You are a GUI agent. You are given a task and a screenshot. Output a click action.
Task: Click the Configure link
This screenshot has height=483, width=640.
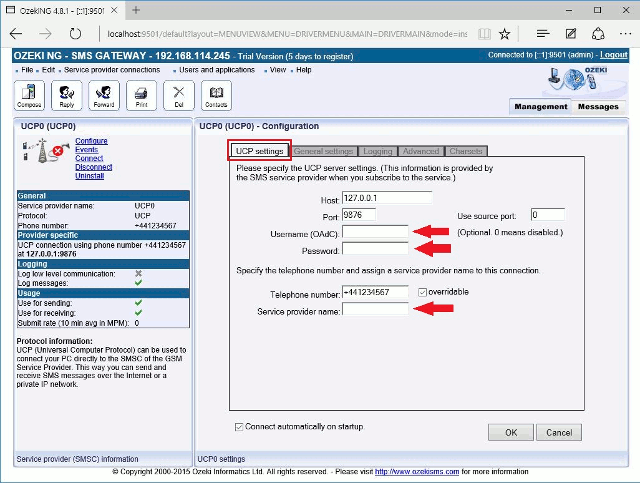pyautogui.click(x=91, y=141)
